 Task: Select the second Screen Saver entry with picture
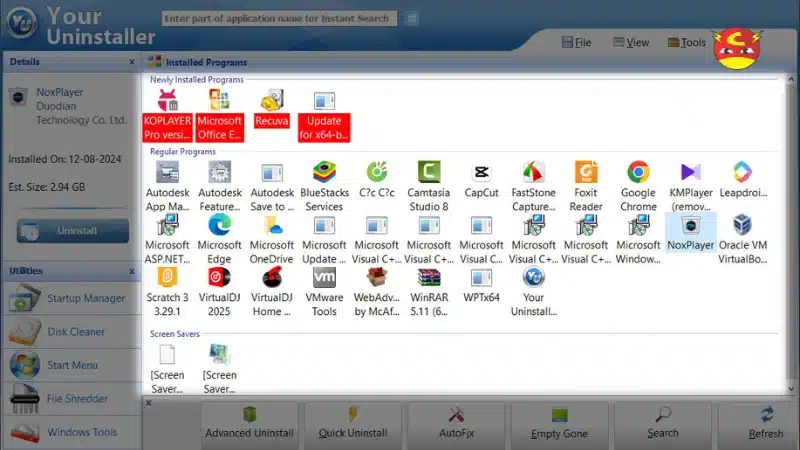(219, 369)
